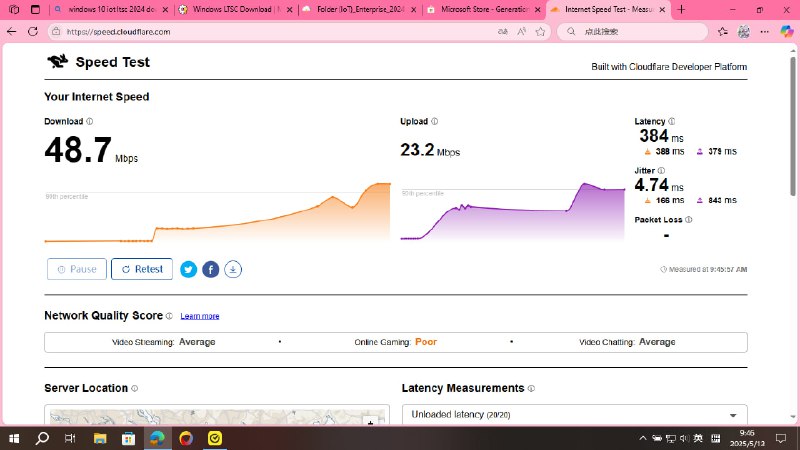Select the Internet Speed Test tab
This screenshot has height=450, width=800.
[609, 10]
